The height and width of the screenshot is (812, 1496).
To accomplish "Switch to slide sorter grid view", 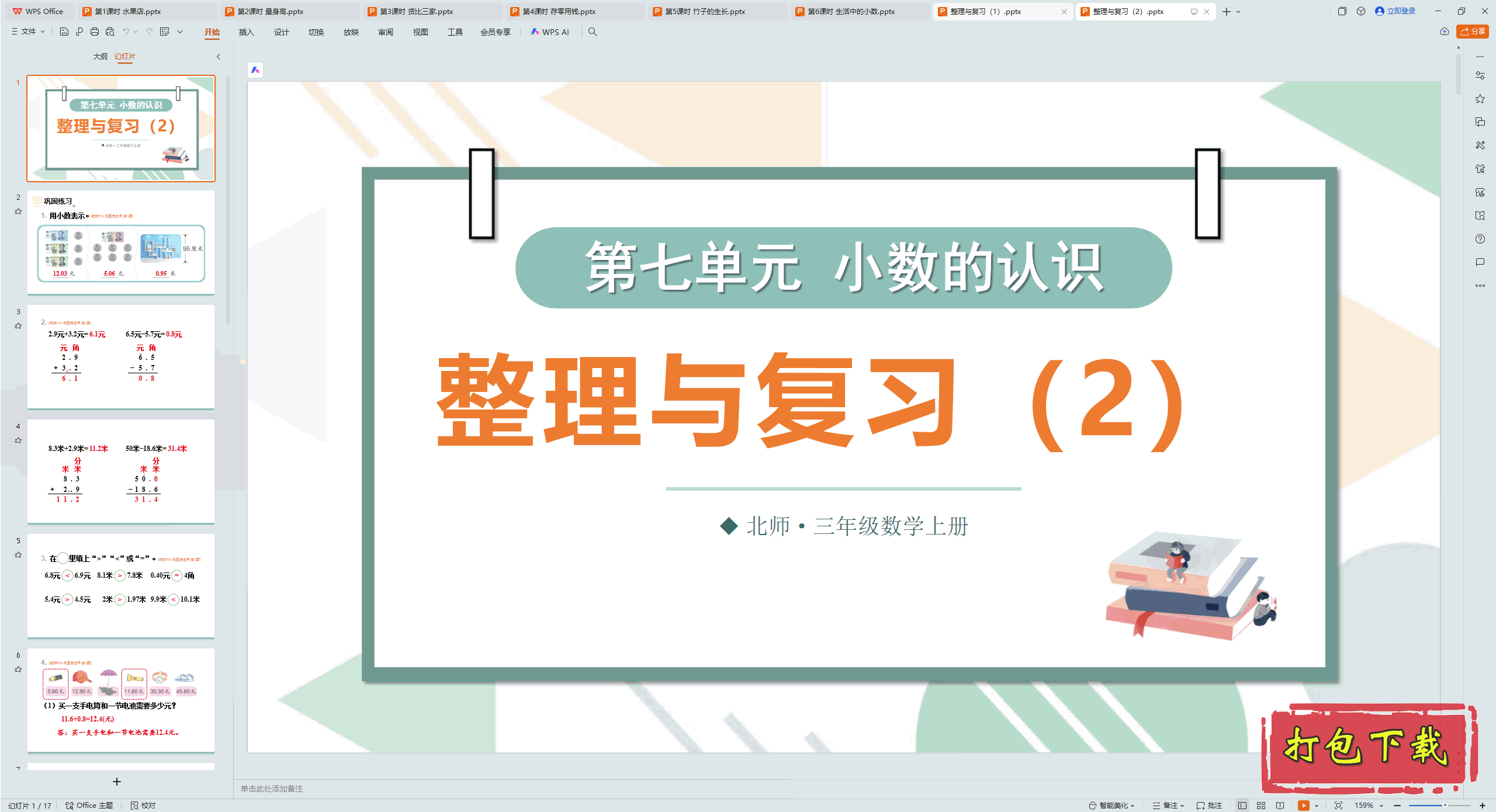I will (1261, 805).
